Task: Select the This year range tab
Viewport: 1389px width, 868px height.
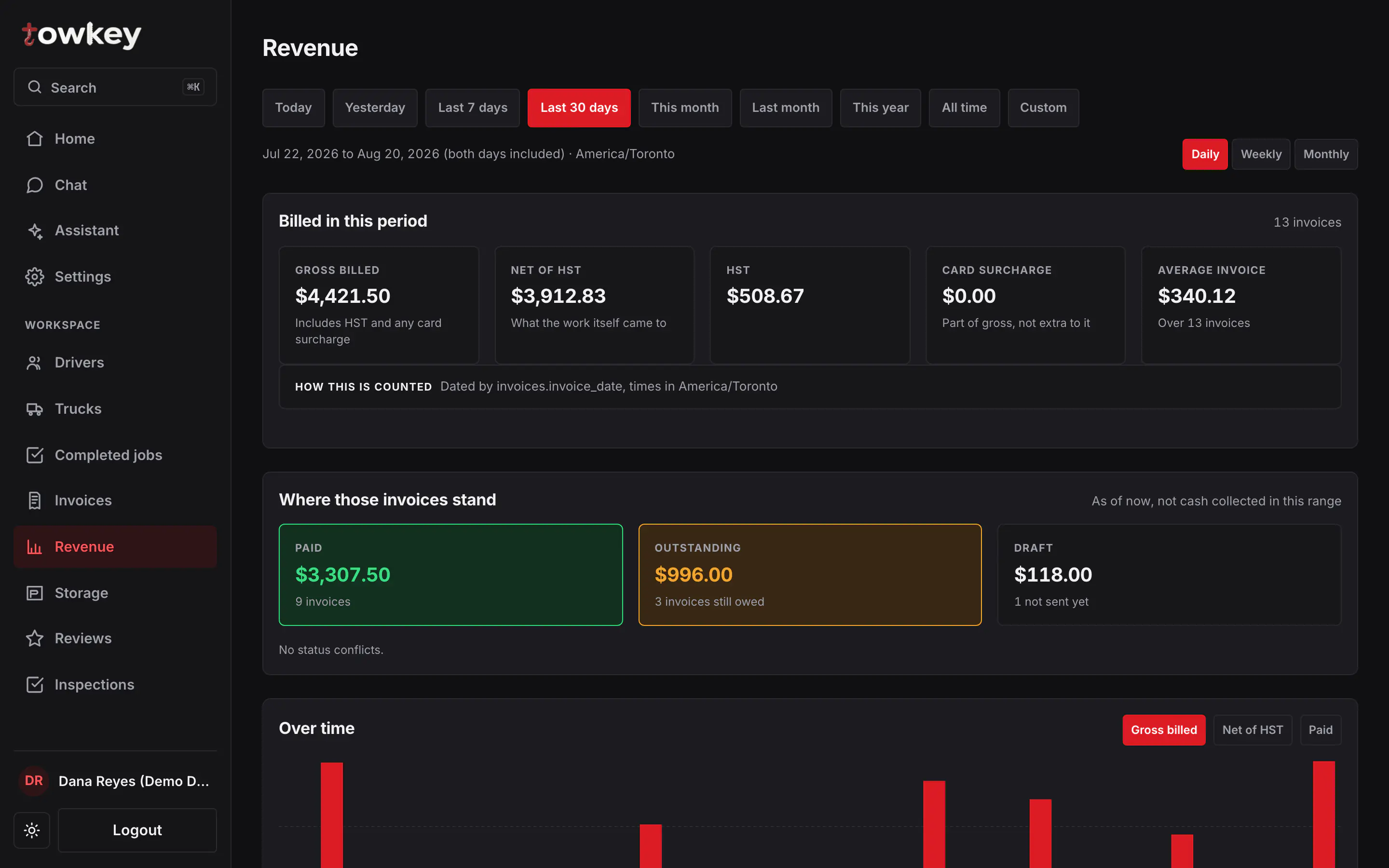Action: tap(881, 108)
